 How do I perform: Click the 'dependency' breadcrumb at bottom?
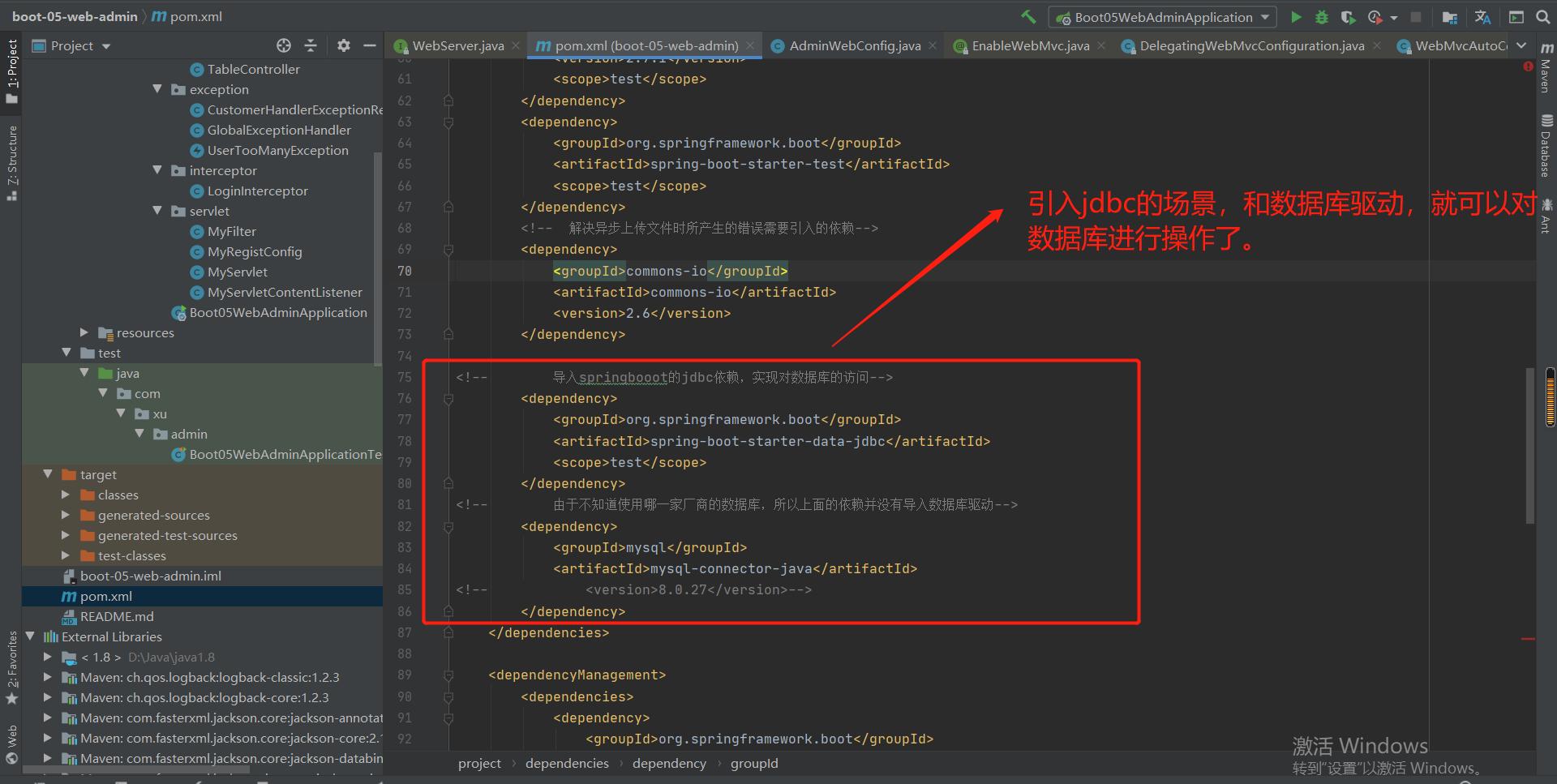coord(669,764)
